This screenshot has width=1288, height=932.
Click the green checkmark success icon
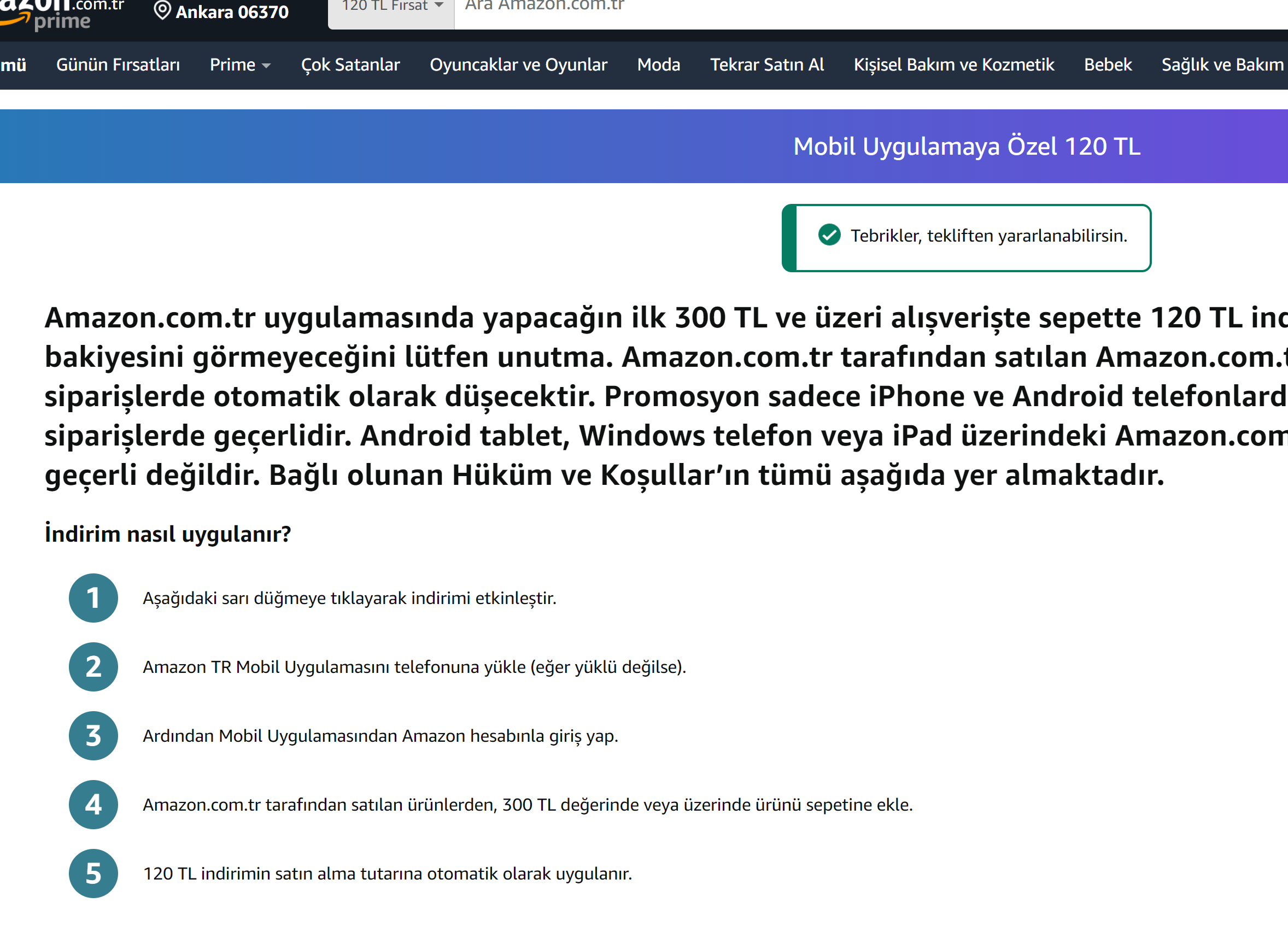coord(829,235)
